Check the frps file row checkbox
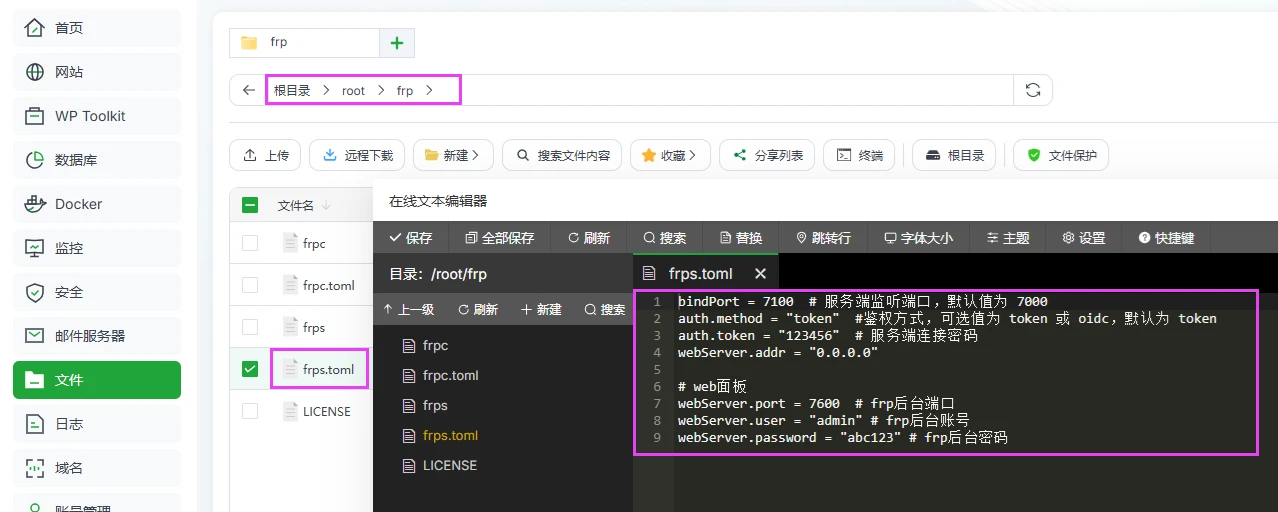 click(250, 327)
